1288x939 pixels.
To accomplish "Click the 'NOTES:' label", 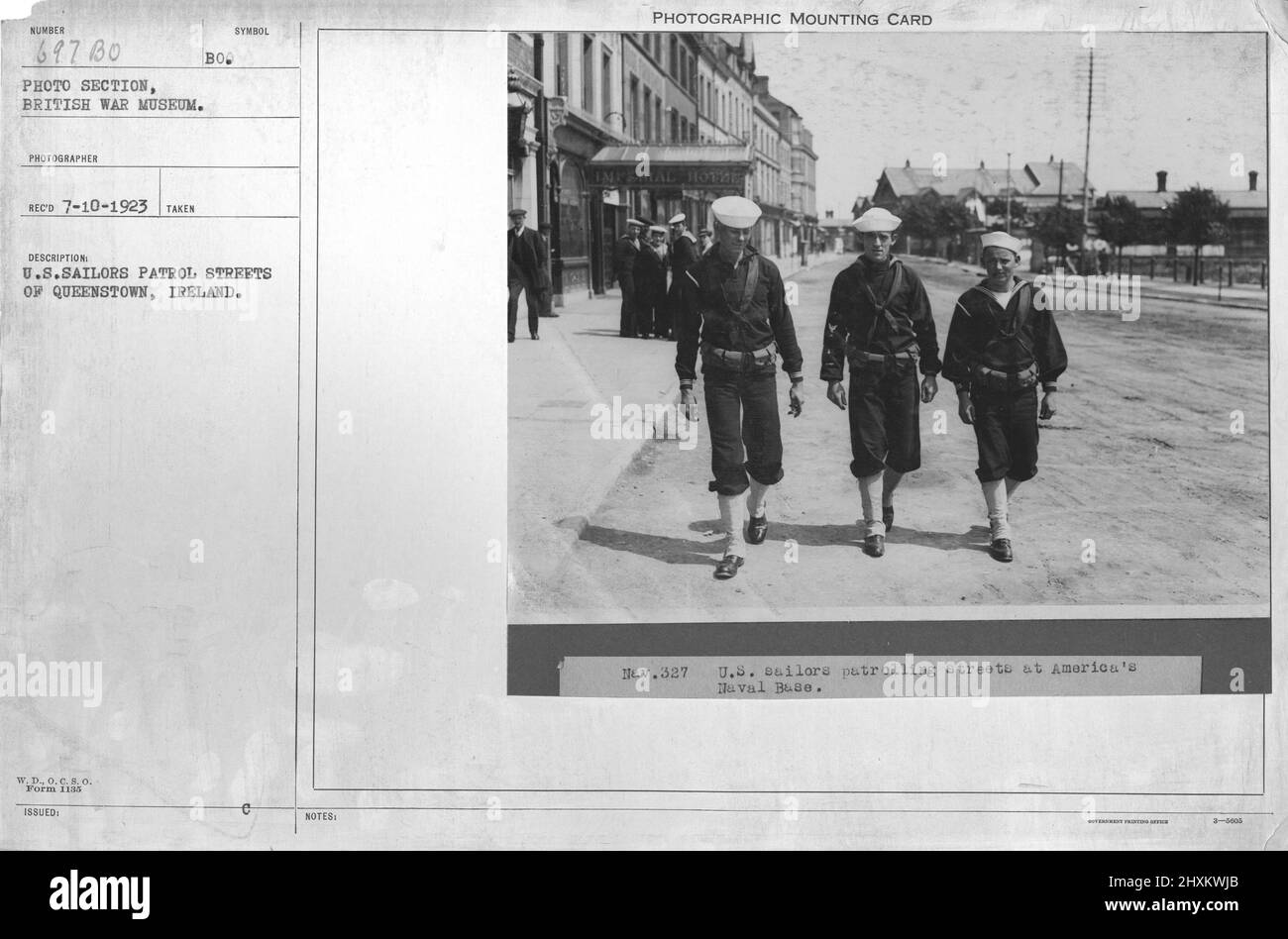I will 322,817.
